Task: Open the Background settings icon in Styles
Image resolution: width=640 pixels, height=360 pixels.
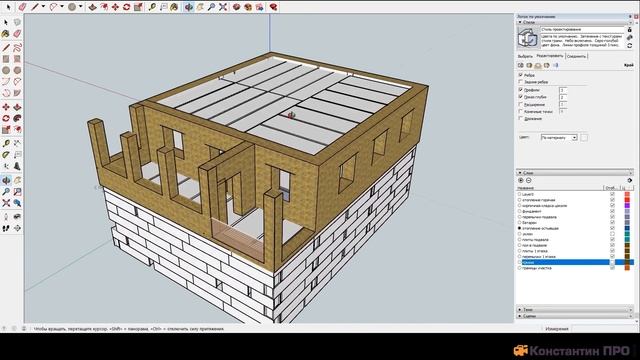Action: [x=538, y=65]
